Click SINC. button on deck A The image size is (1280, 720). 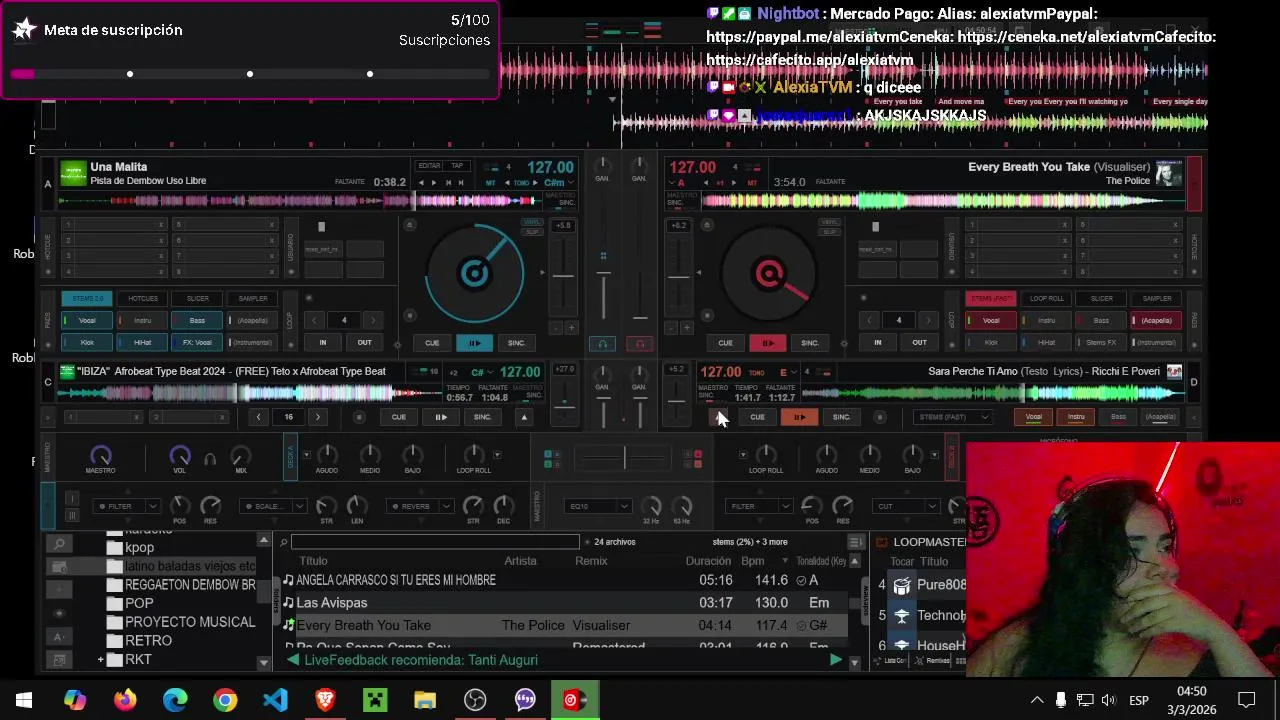(x=516, y=343)
